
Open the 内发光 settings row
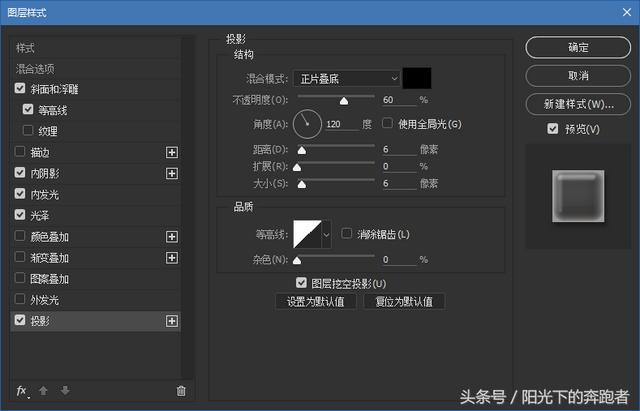click(95, 195)
